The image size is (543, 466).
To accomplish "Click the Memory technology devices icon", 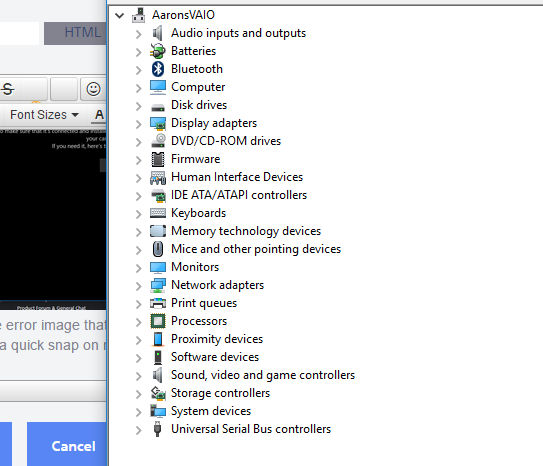I will [158, 231].
